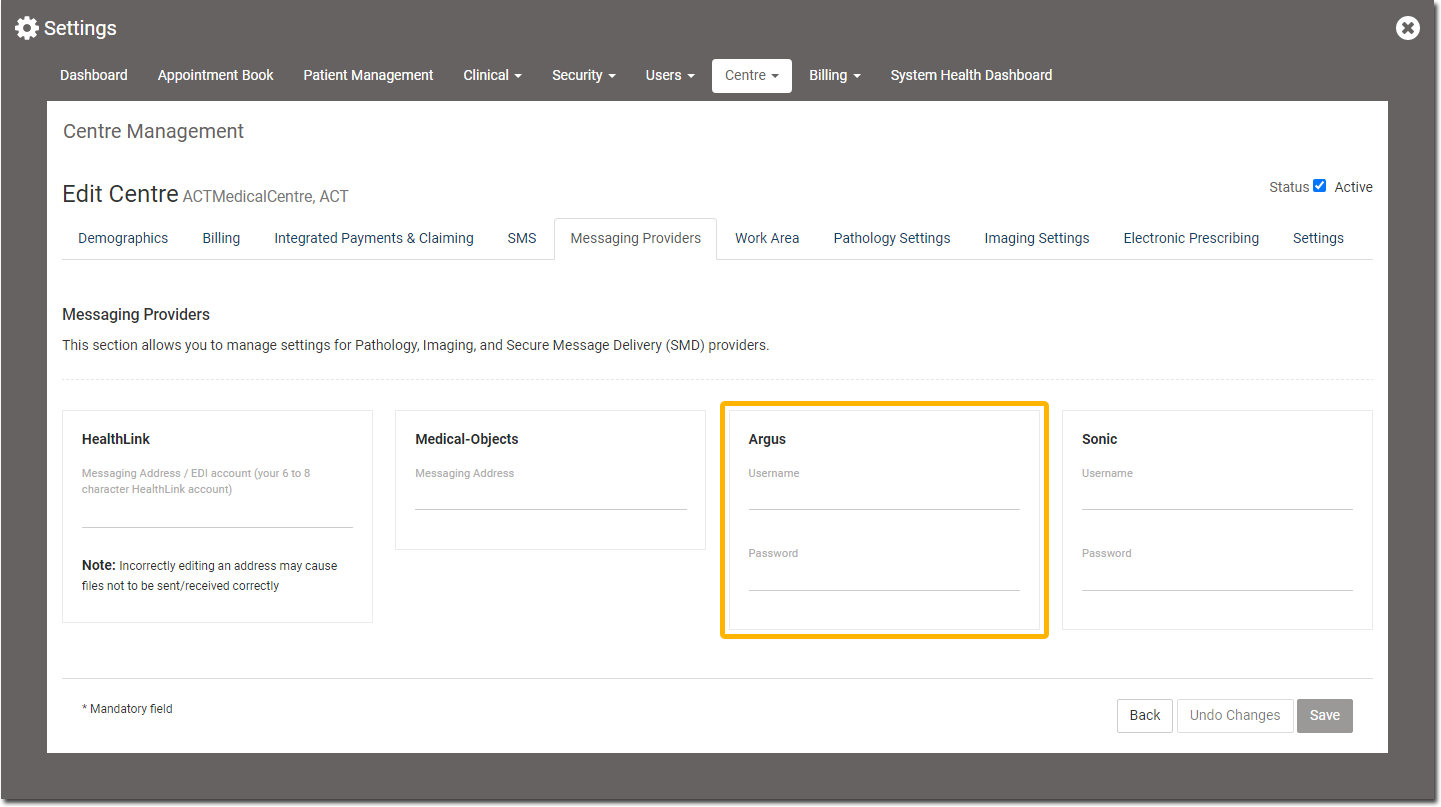The image size is (1441, 807).
Task: Click the Settings gear icon
Action: pyautogui.click(x=27, y=28)
